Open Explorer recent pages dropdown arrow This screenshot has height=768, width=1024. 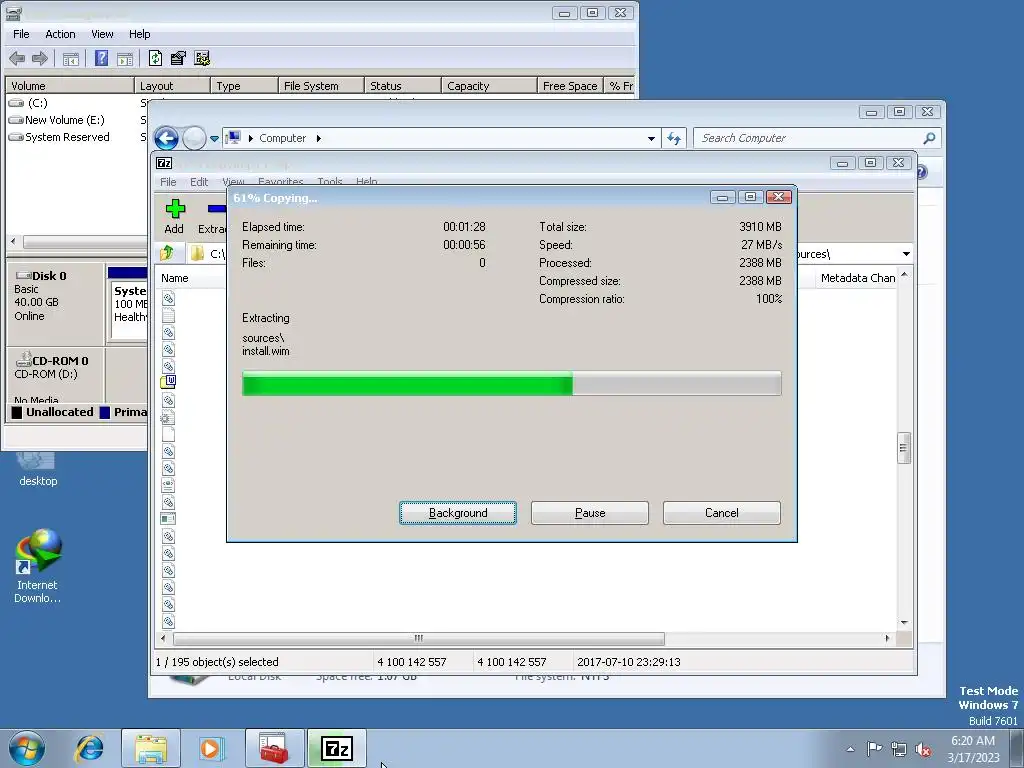click(214, 138)
